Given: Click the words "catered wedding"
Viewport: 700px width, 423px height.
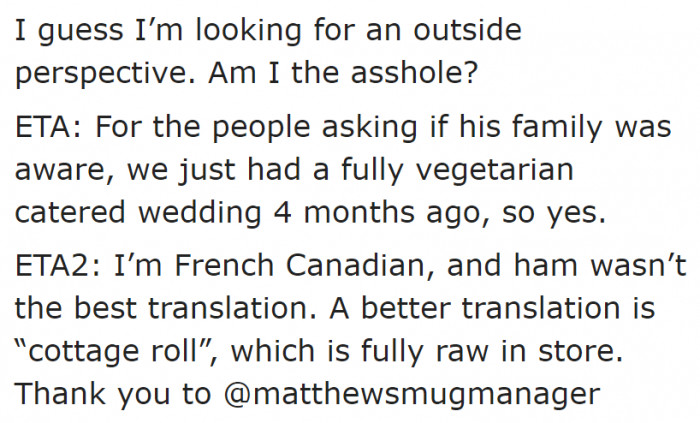Looking at the screenshot, I should (x=138, y=213).
